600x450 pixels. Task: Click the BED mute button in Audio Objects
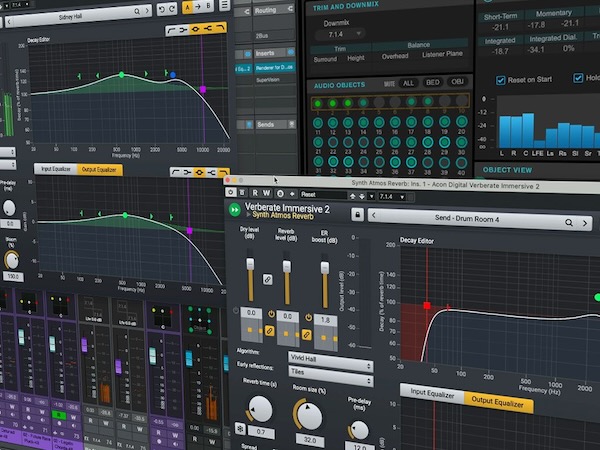click(x=433, y=82)
